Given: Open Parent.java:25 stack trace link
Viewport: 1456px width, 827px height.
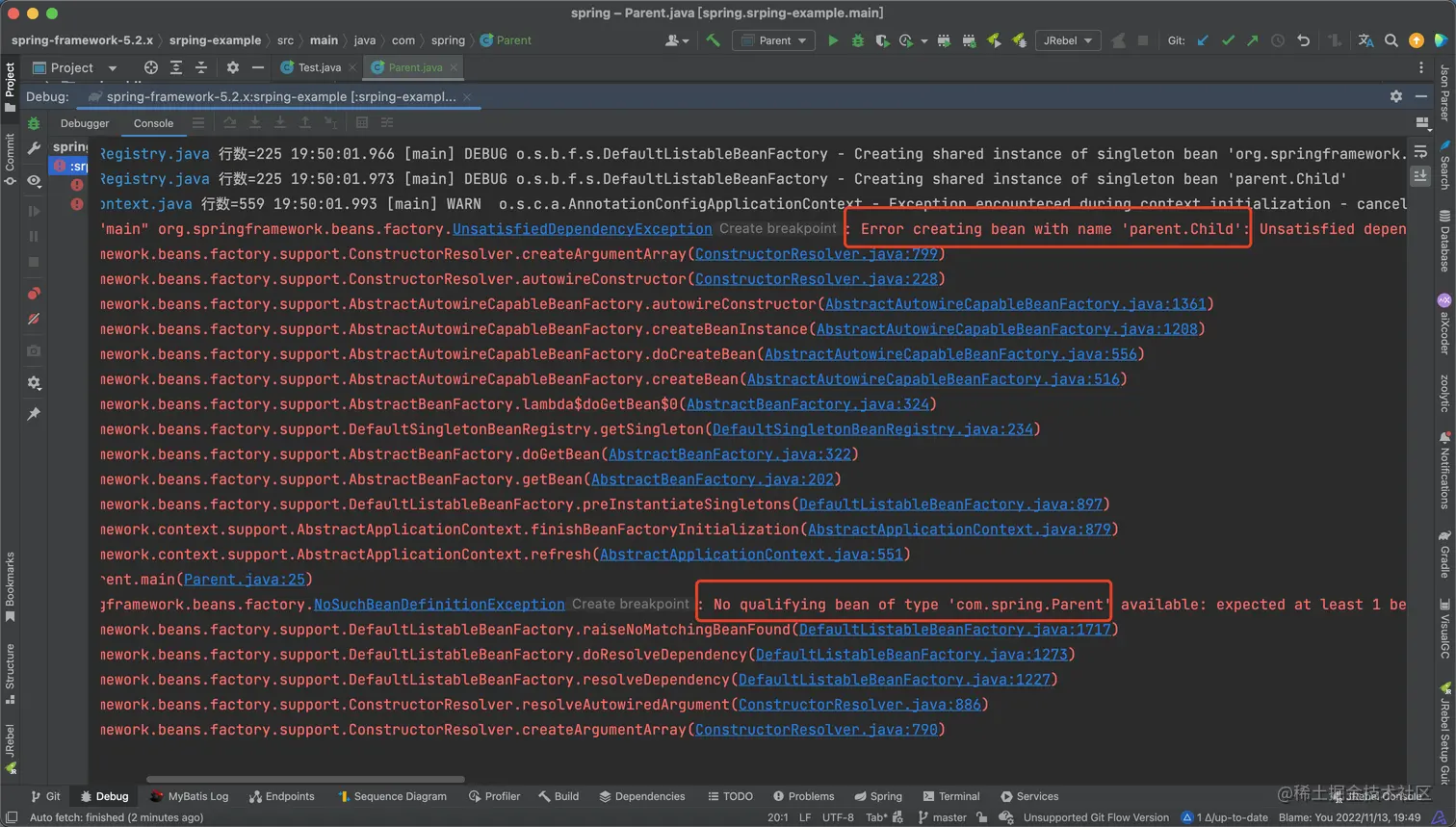Looking at the screenshot, I should coord(244,580).
